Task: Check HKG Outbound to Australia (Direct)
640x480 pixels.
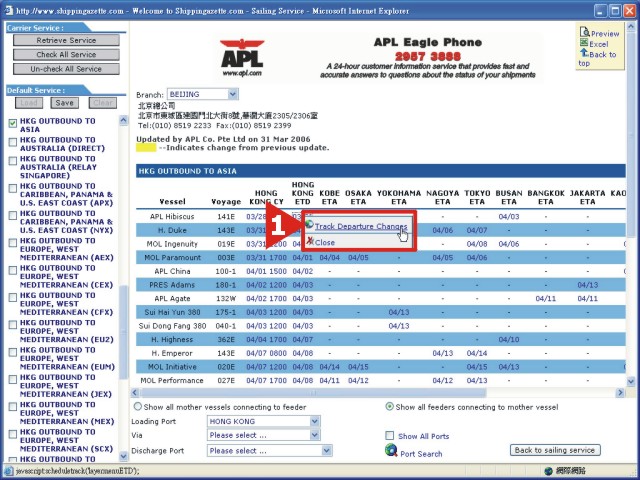Action: [x=13, y=142]
